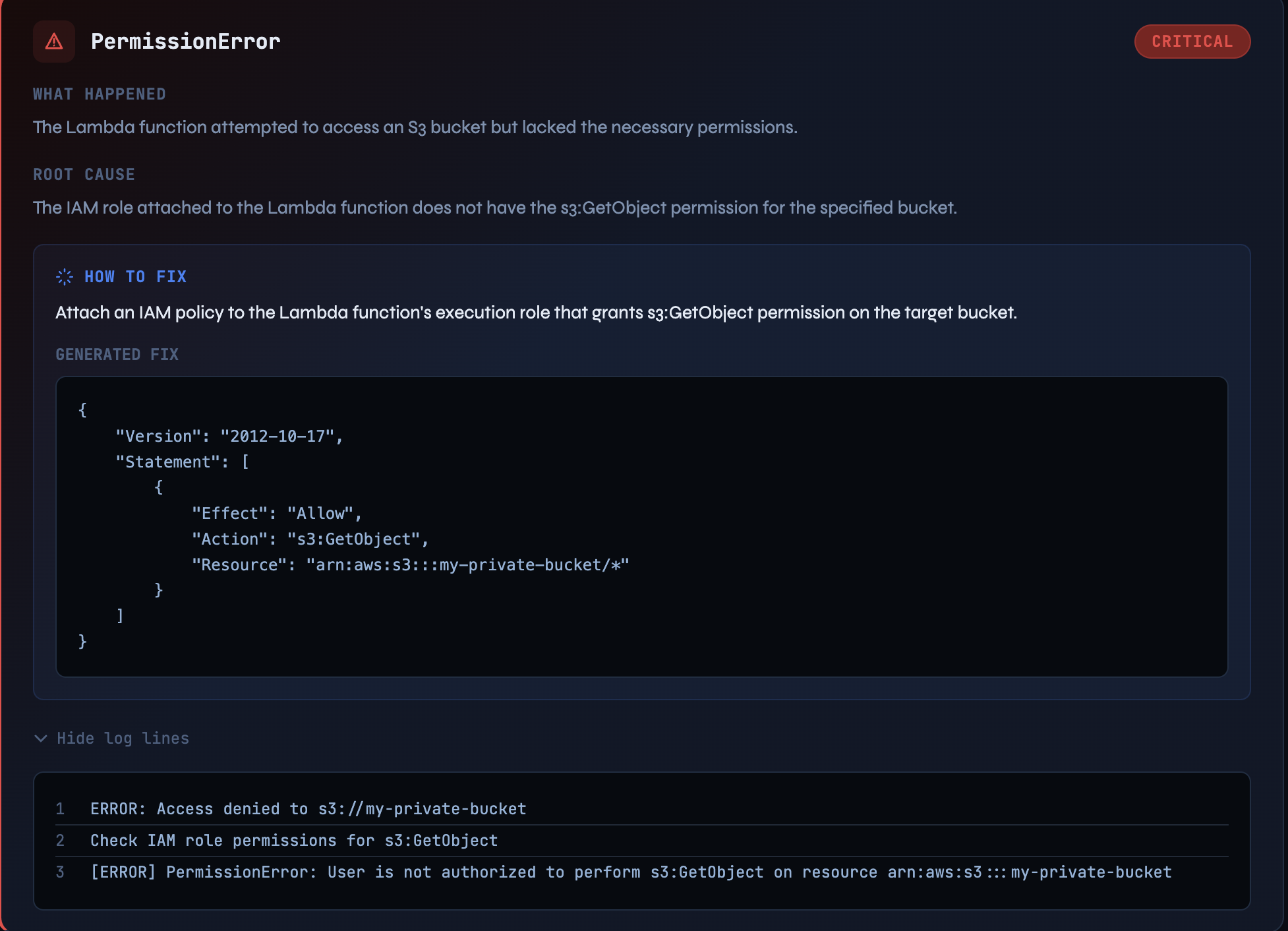Click the Hide log lines toggle
Screen dimensions: 1288x931
[x=123, y=738]
